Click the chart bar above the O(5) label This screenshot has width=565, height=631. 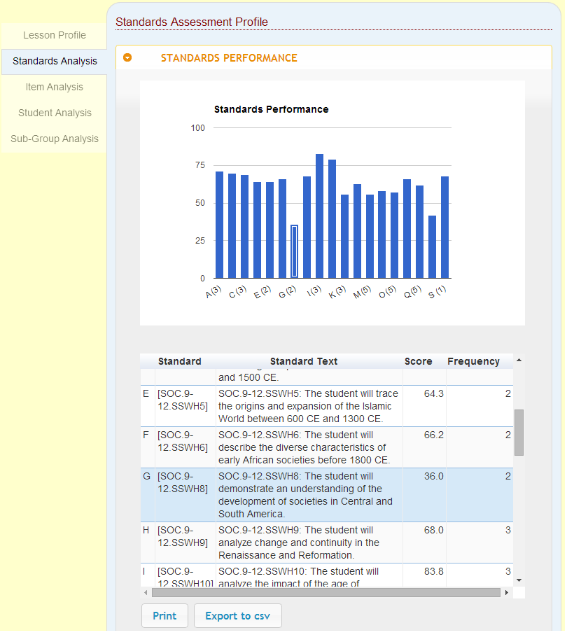[x=394, y=235]
